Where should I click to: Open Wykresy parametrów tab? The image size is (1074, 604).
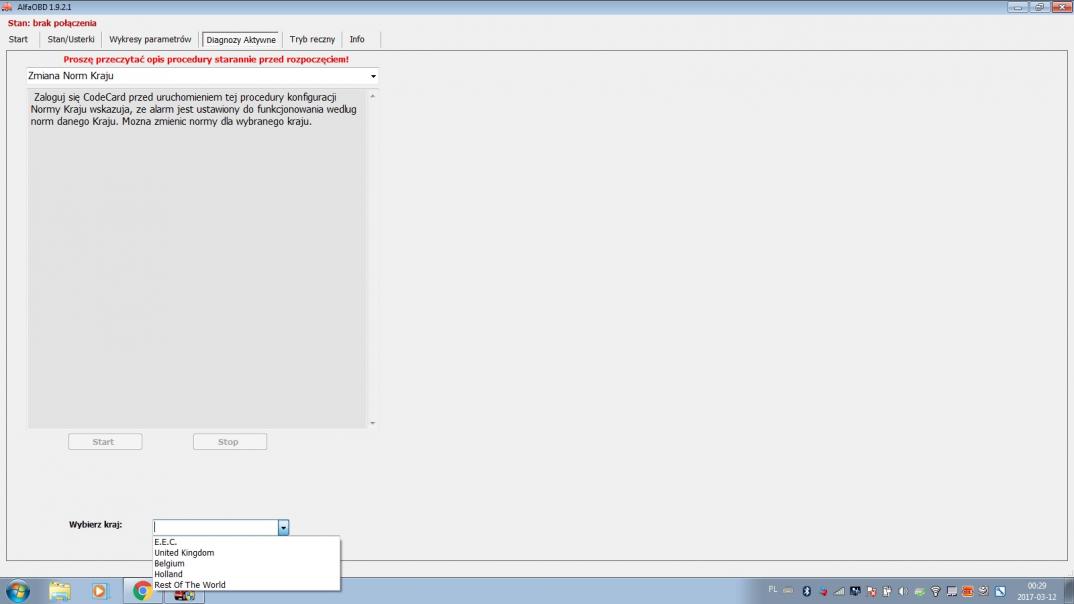coord(150,40)
